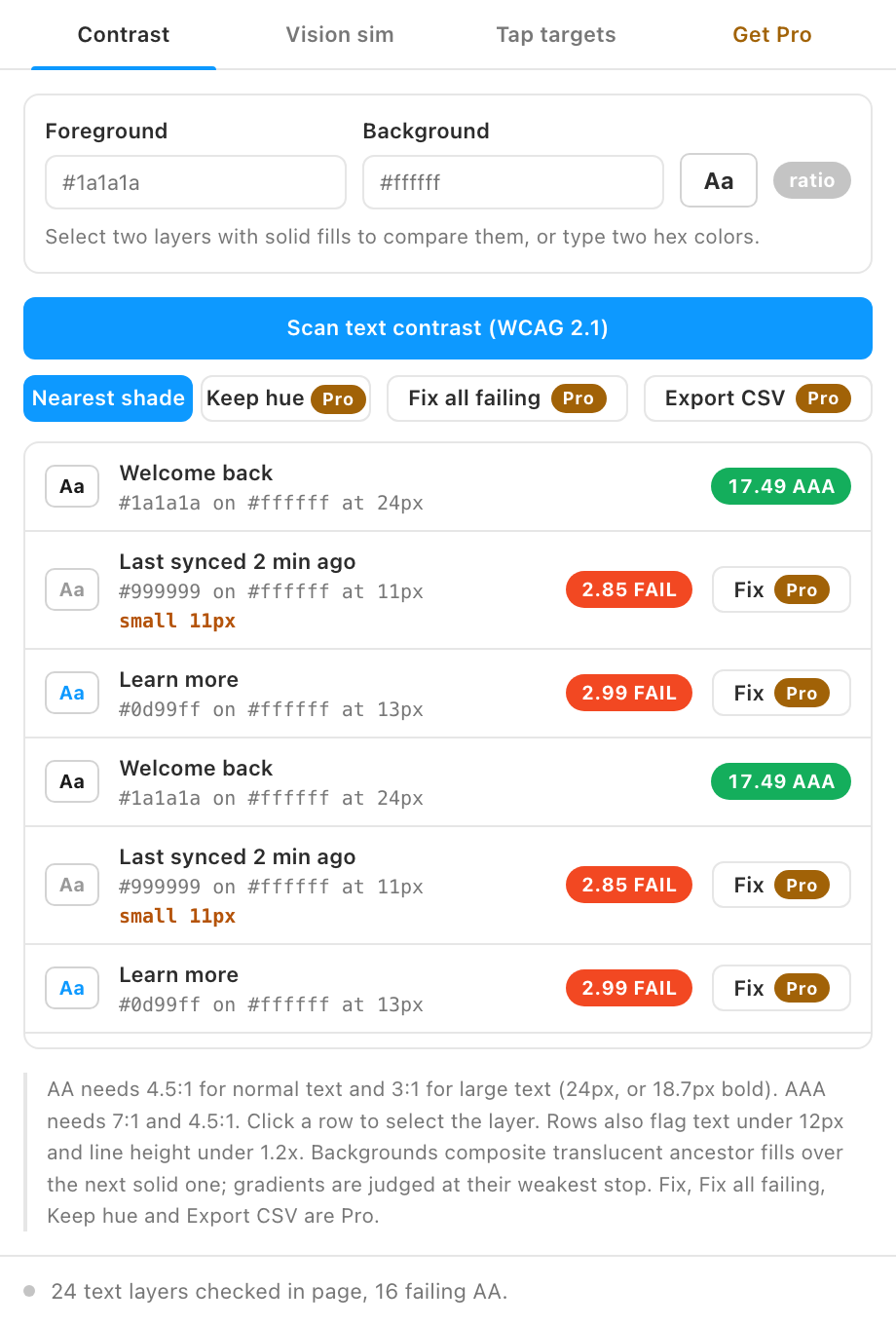Click Fix on the first Last synced row

(x=781, y=589)
